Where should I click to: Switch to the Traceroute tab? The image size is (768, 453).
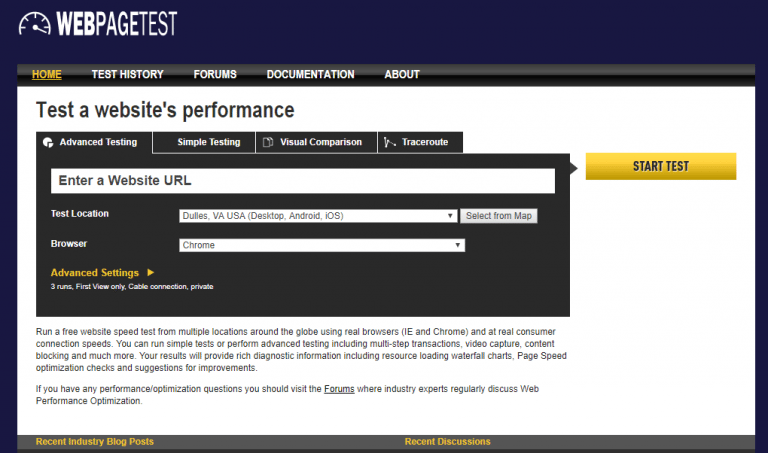[x=420, y=143]
